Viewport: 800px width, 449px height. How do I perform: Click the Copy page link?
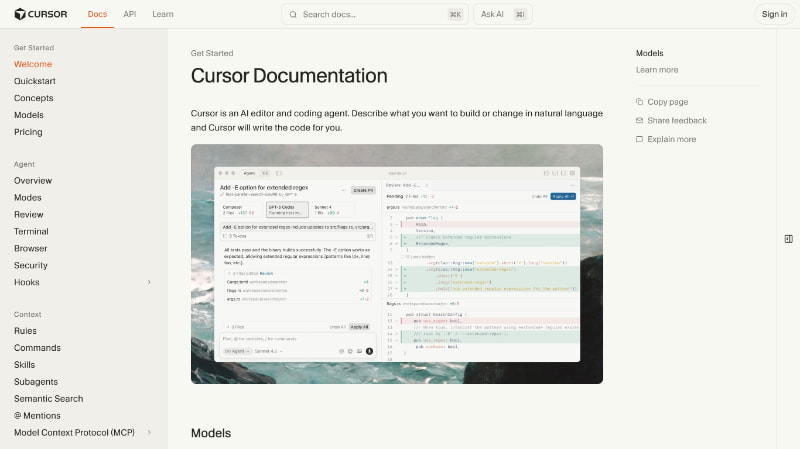[x=668, y=102]
